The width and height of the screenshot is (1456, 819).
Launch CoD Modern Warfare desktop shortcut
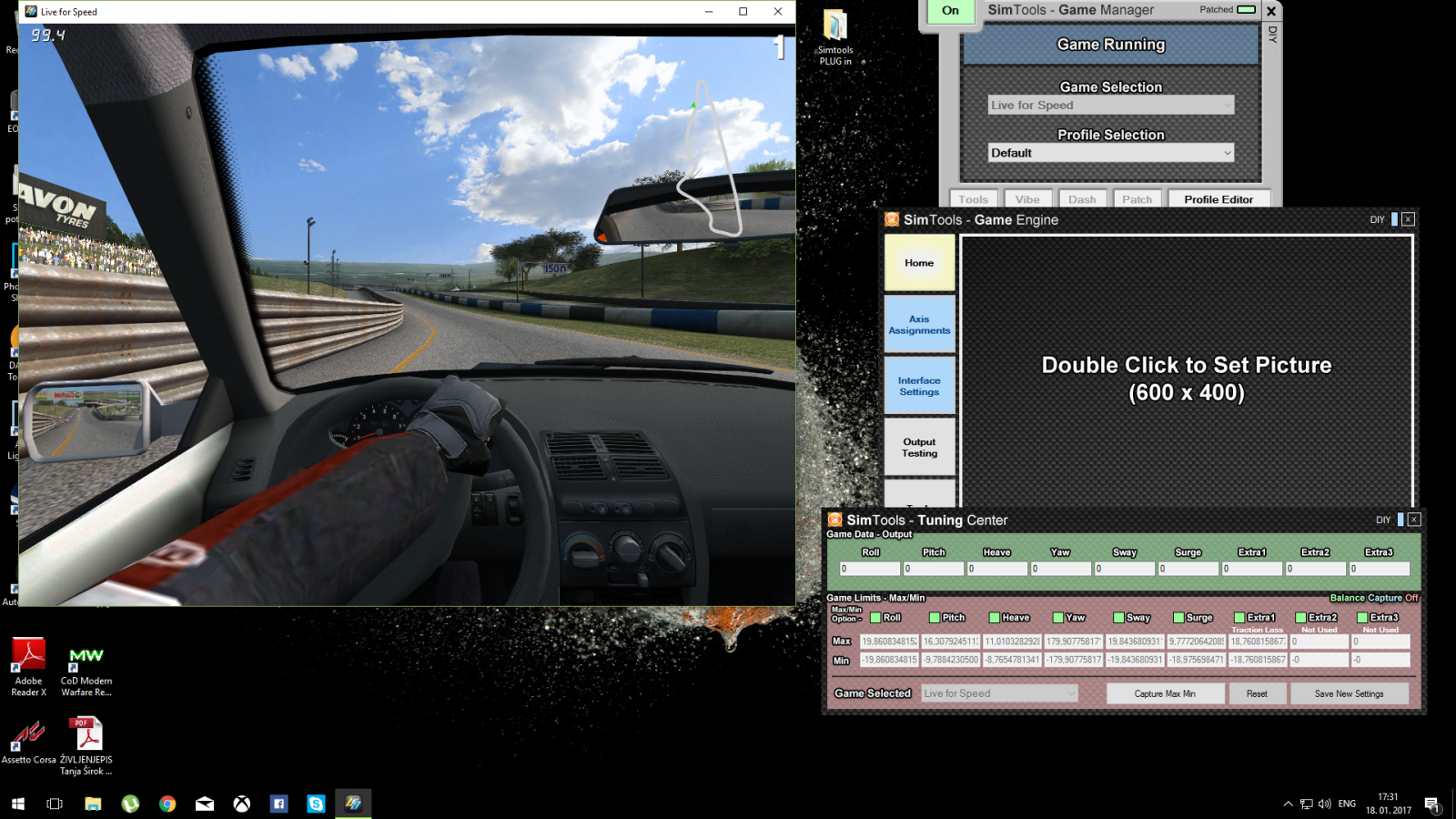coord(86,672)
